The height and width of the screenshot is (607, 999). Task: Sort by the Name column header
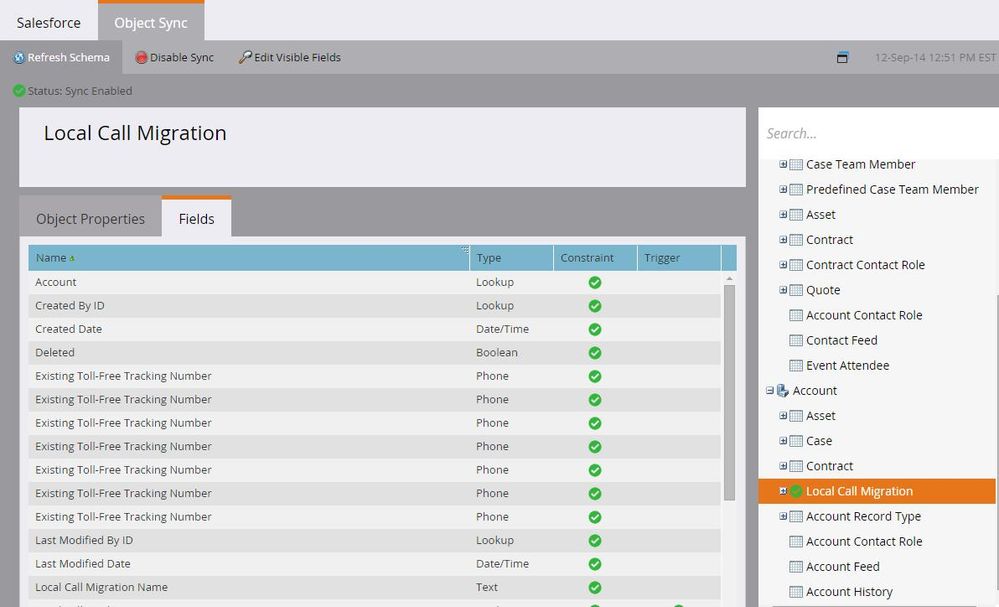[x=51, y=258]
